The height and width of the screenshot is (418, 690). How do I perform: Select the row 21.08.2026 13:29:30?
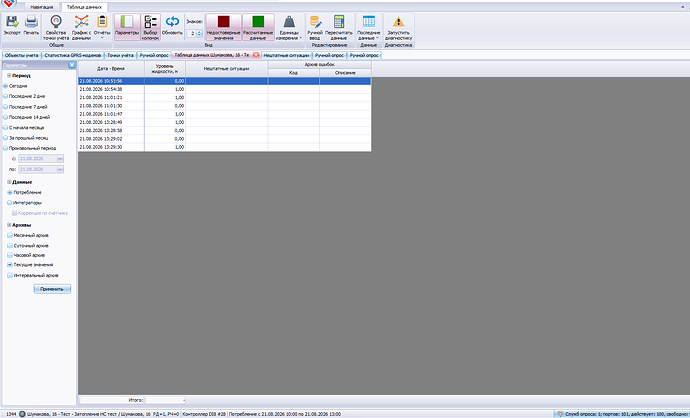click(224, 147)
